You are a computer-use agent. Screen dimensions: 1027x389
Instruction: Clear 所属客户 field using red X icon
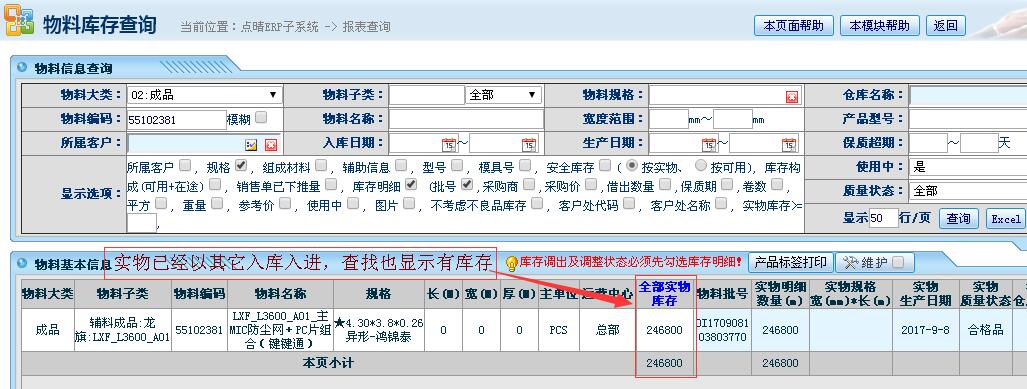click(x=271, y=145)
